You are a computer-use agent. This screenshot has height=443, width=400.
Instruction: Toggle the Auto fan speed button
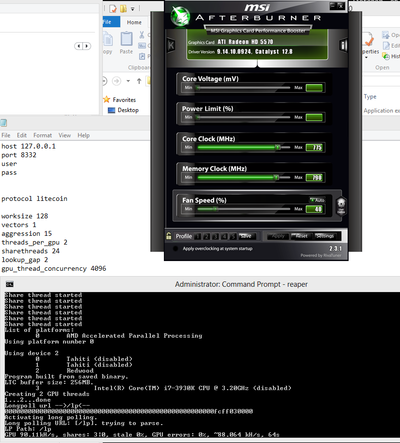click(317, 200)
